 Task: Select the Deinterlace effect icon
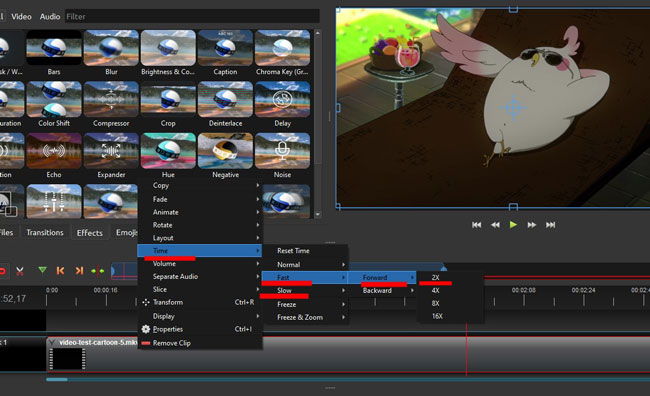pyautogui.click(x=225, y=99)
